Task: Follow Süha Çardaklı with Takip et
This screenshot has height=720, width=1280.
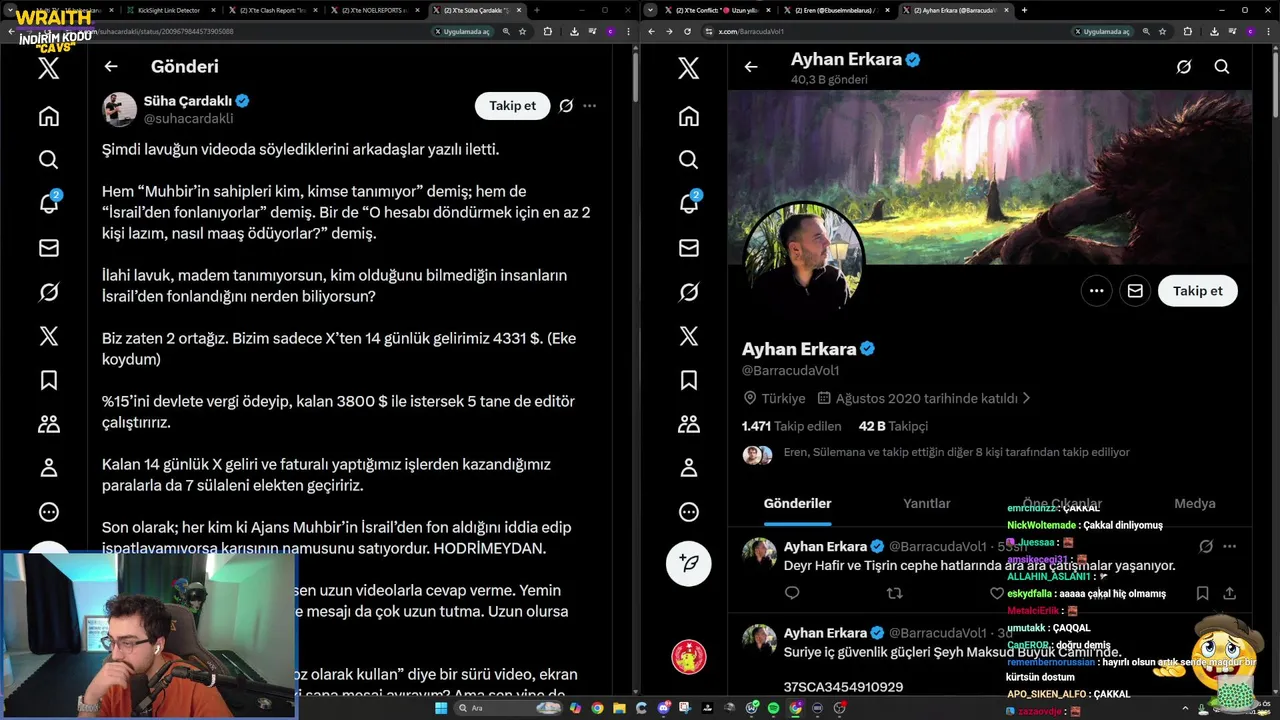Action: [512, 105]
